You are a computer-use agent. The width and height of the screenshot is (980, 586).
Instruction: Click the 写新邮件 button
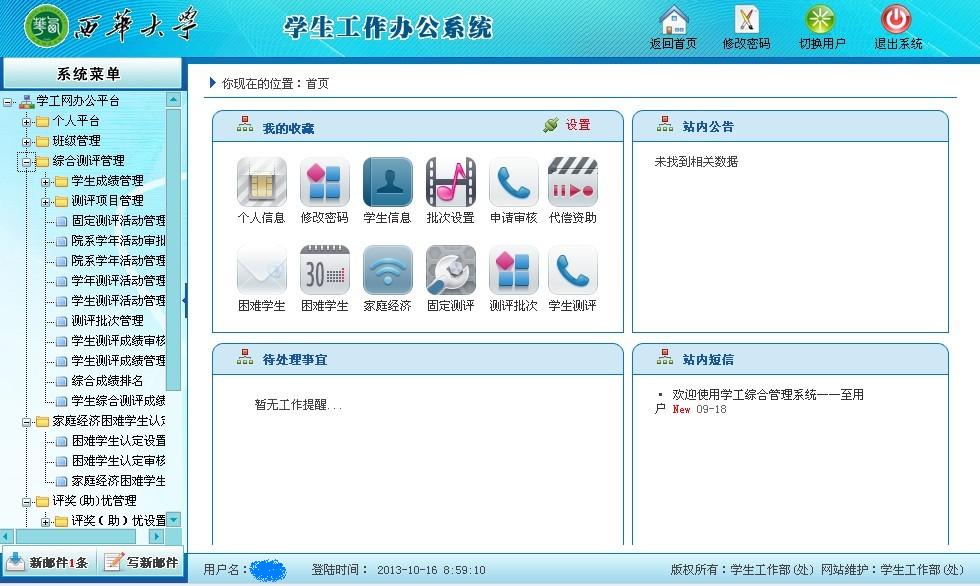(141, 562)
